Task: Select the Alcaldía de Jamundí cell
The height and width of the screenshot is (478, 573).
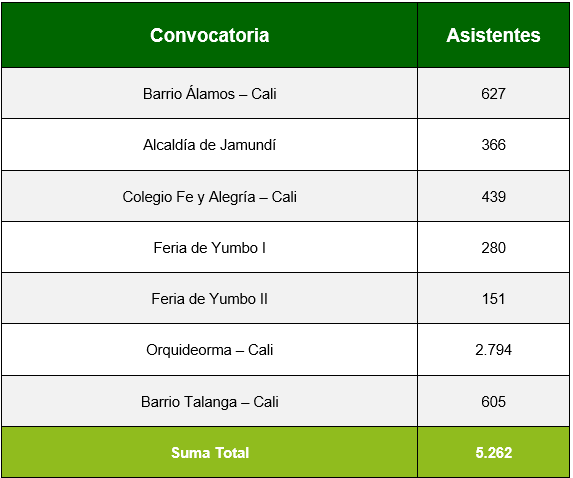Action: pyautogui.click(x=209, y=145)
